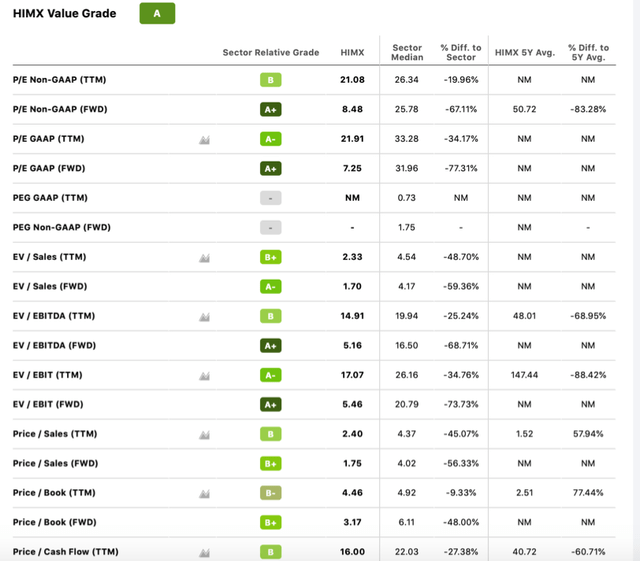Click the HIMX Value Grade heading
Image resolution: width=640 pixels, height=561 pixels.
click(64, 13)
